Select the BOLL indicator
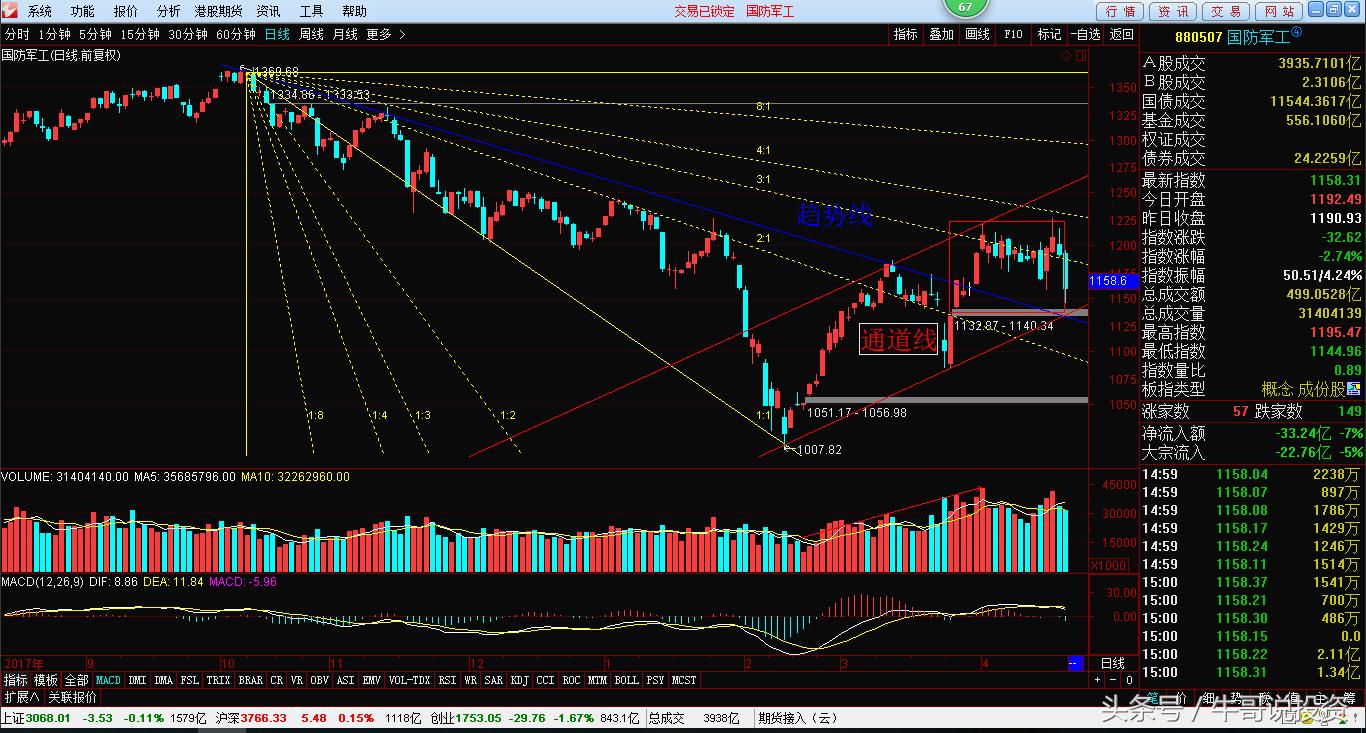The width and height of the screenshot is (1366, 733). tap(626, 680)
